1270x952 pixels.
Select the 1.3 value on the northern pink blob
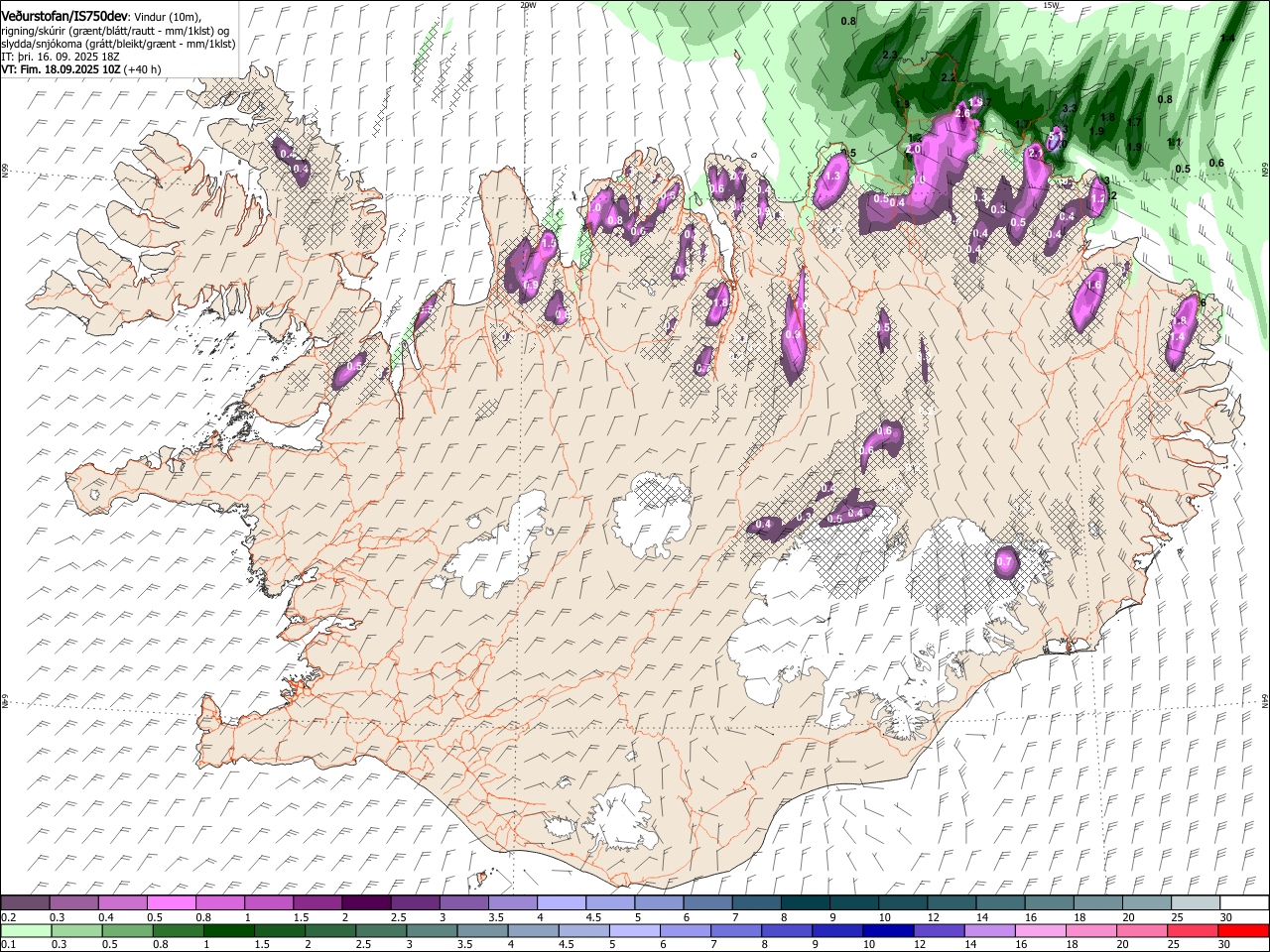point(832,176)
